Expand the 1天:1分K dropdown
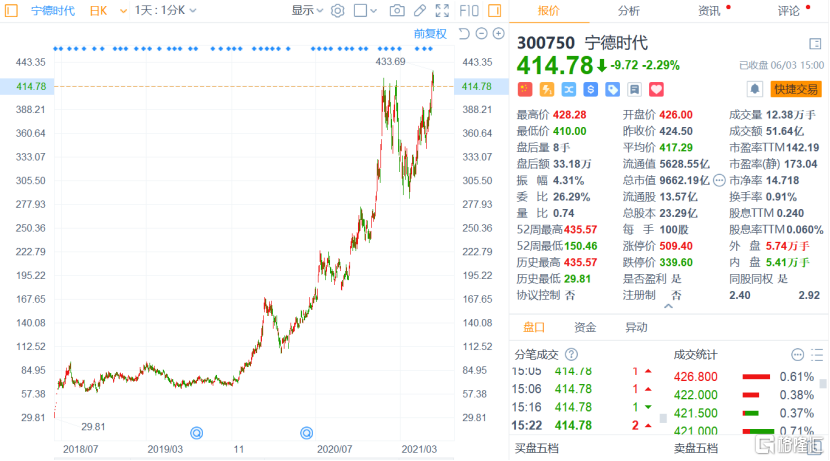Viewport: 830px width, 461px height. (x=165, y=10)
